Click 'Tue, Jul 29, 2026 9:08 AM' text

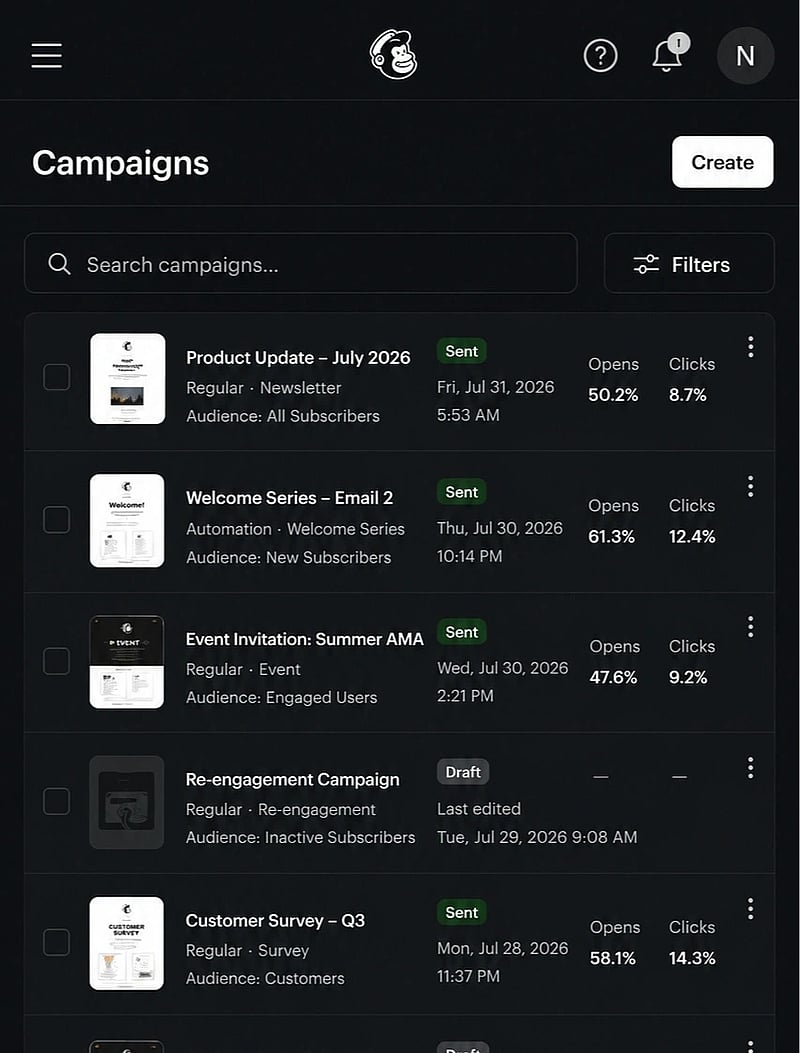click(x=537, y=837)
